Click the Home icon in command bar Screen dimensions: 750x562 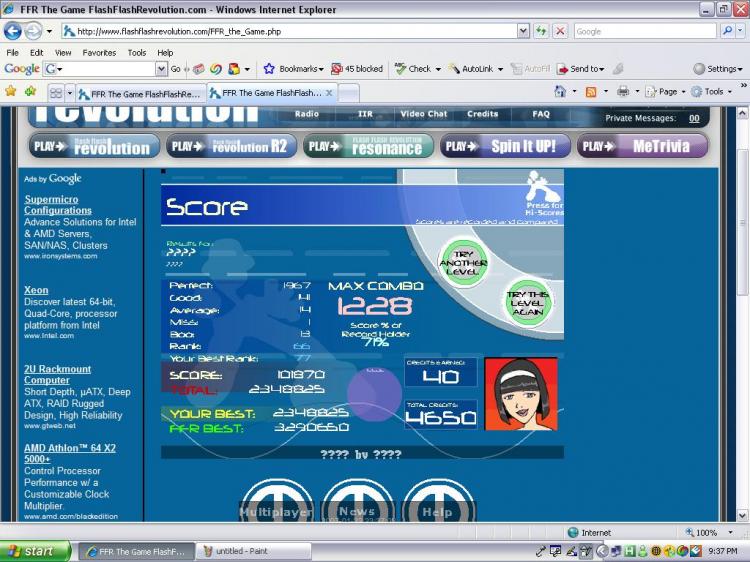pyautogui.click(x=561, y=91)
